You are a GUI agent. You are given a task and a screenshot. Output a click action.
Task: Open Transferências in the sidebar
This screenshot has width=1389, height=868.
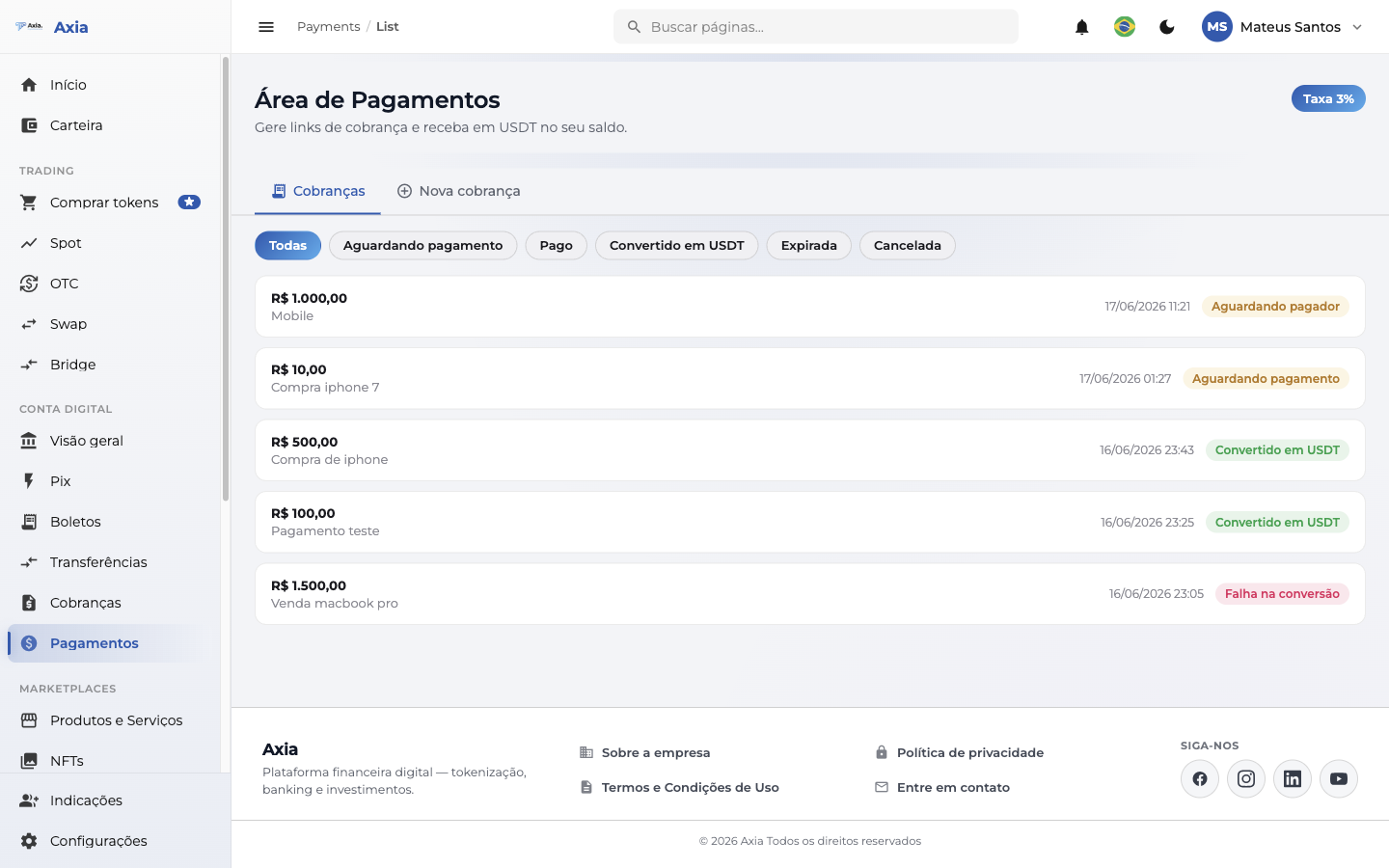click(110, 562)
